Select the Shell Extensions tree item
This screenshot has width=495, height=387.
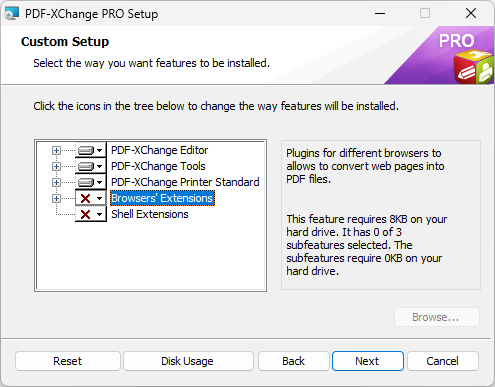point(150,214)
